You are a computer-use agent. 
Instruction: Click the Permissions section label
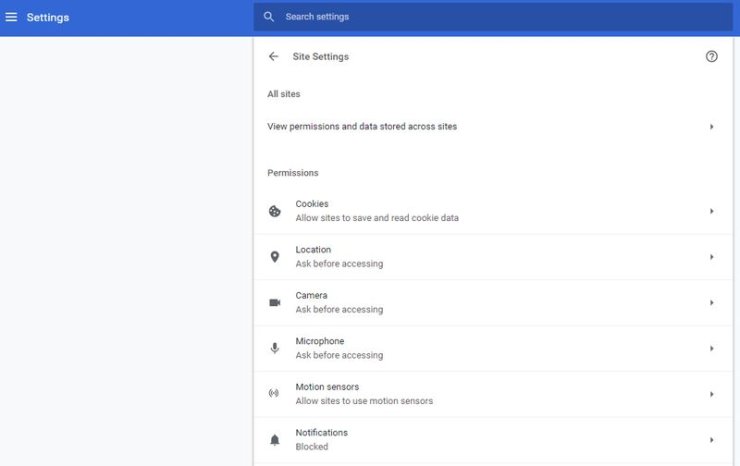tap(293, 173)
